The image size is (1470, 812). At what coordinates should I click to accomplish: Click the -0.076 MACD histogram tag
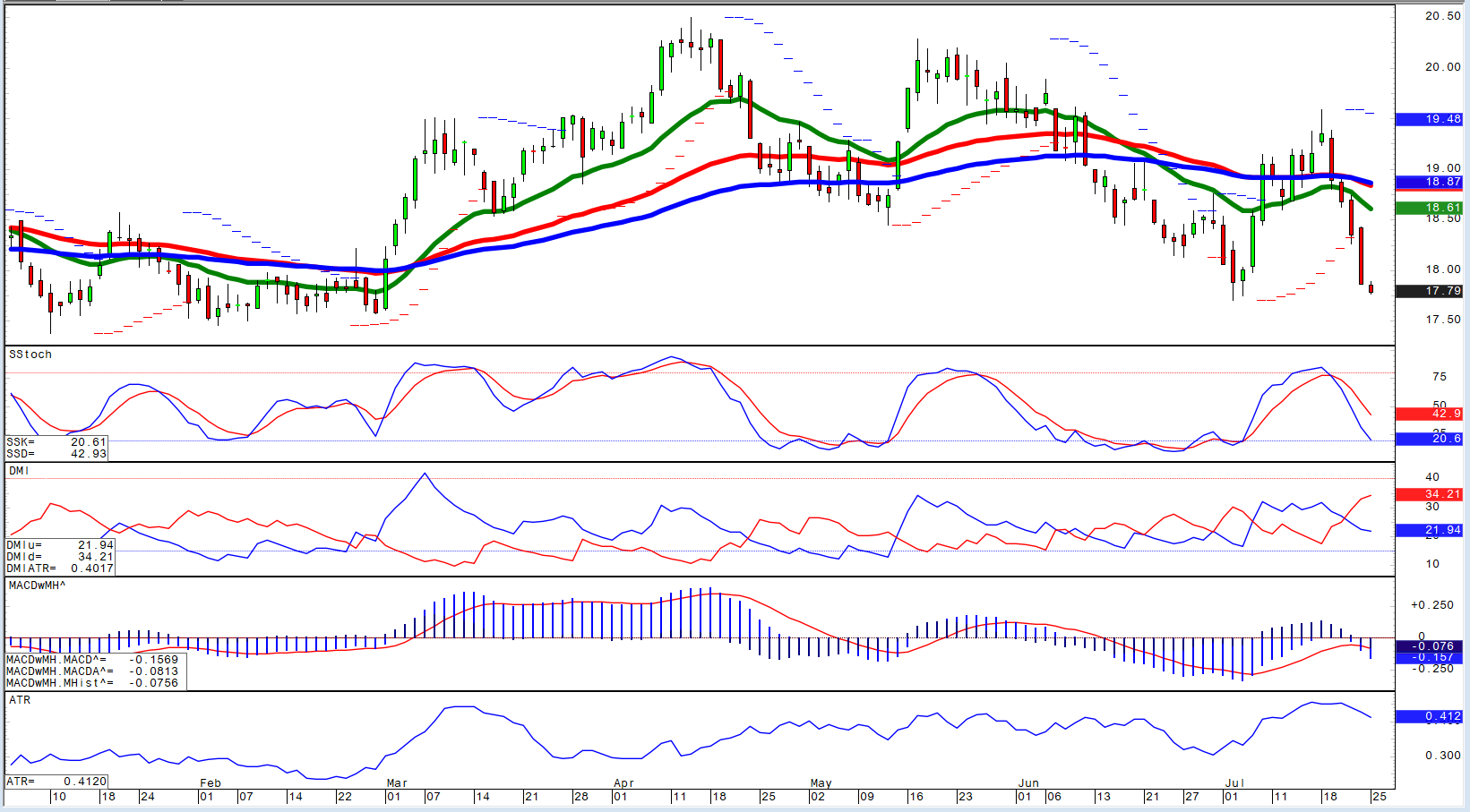coord(1430,646)
